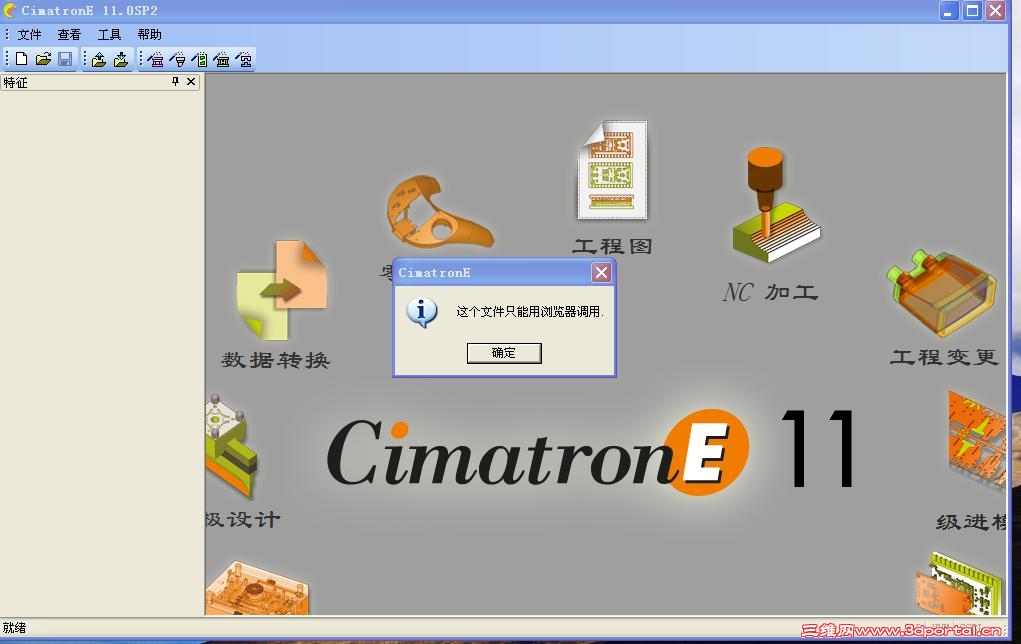The image size is (1021, 644).
Task: Open the 文件 menu
Action: tap(29, 35)
